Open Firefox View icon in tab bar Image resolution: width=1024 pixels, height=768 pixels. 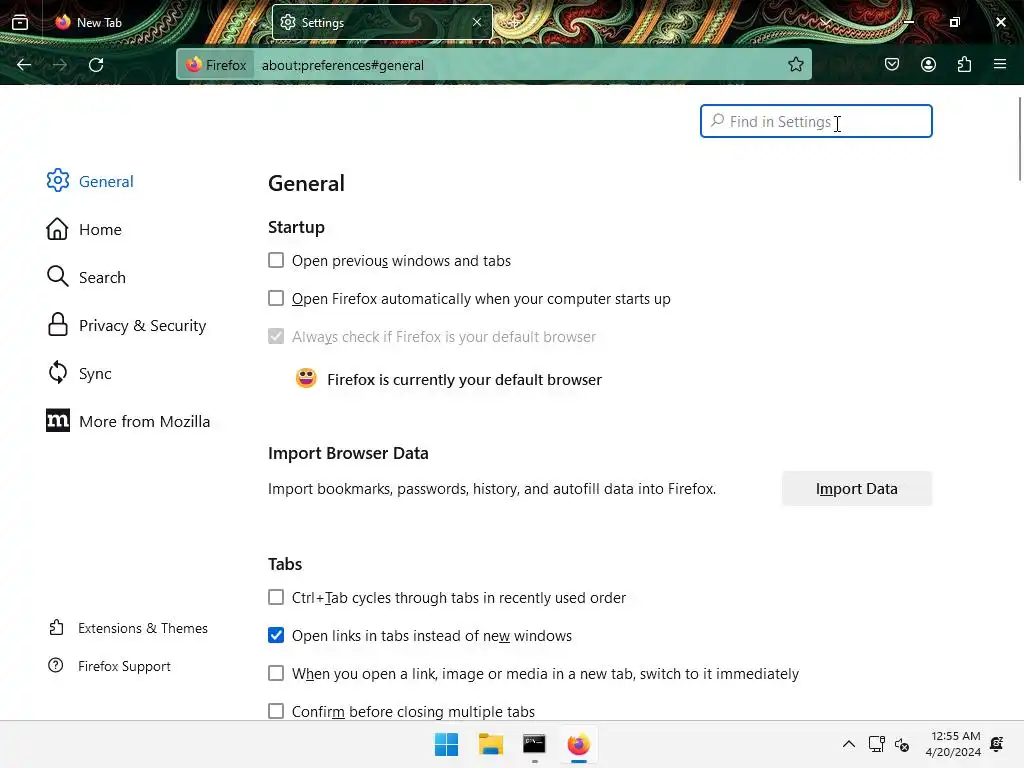(20, 22)
